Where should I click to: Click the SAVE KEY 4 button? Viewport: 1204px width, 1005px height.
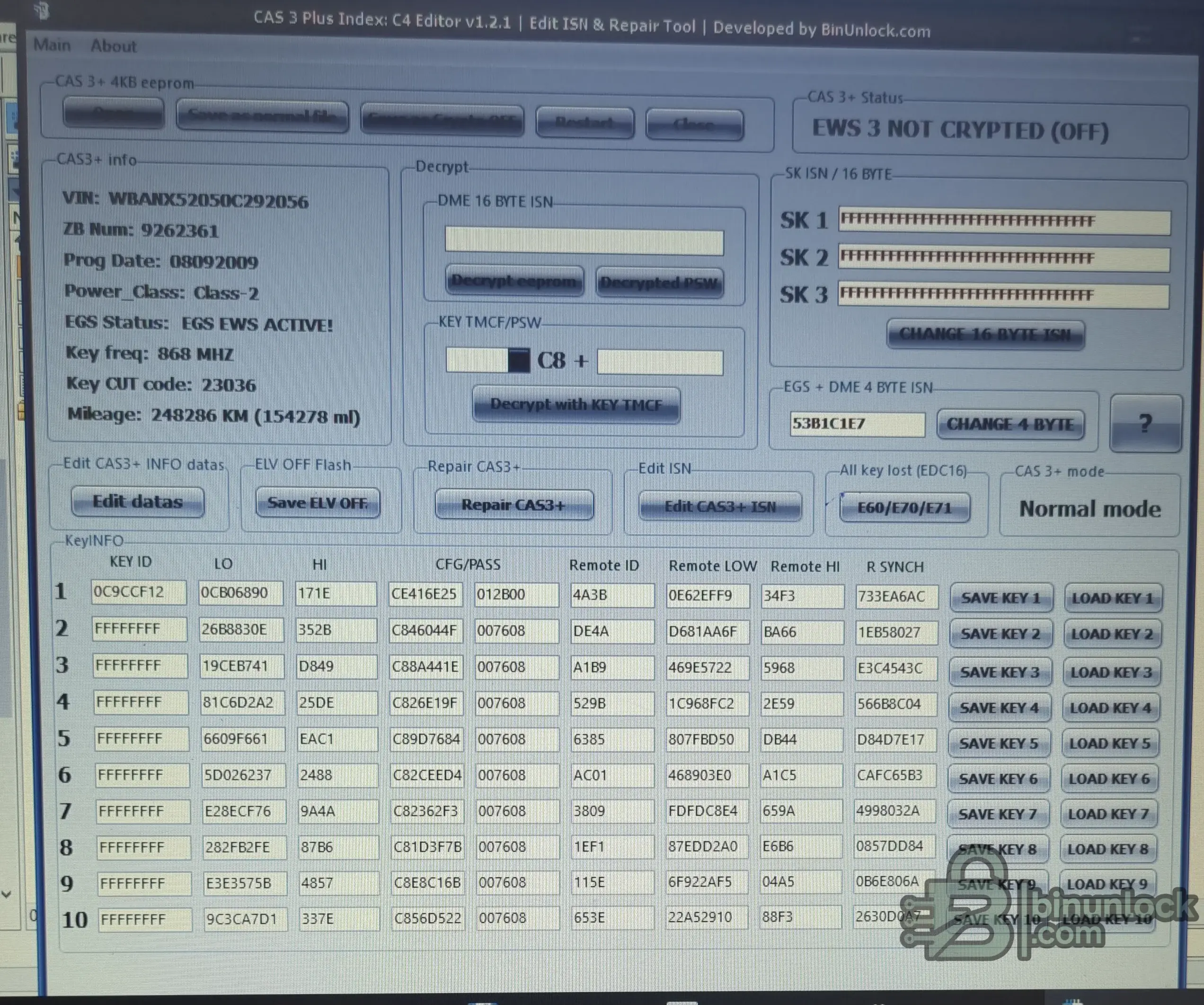(x=1000, y=708)
